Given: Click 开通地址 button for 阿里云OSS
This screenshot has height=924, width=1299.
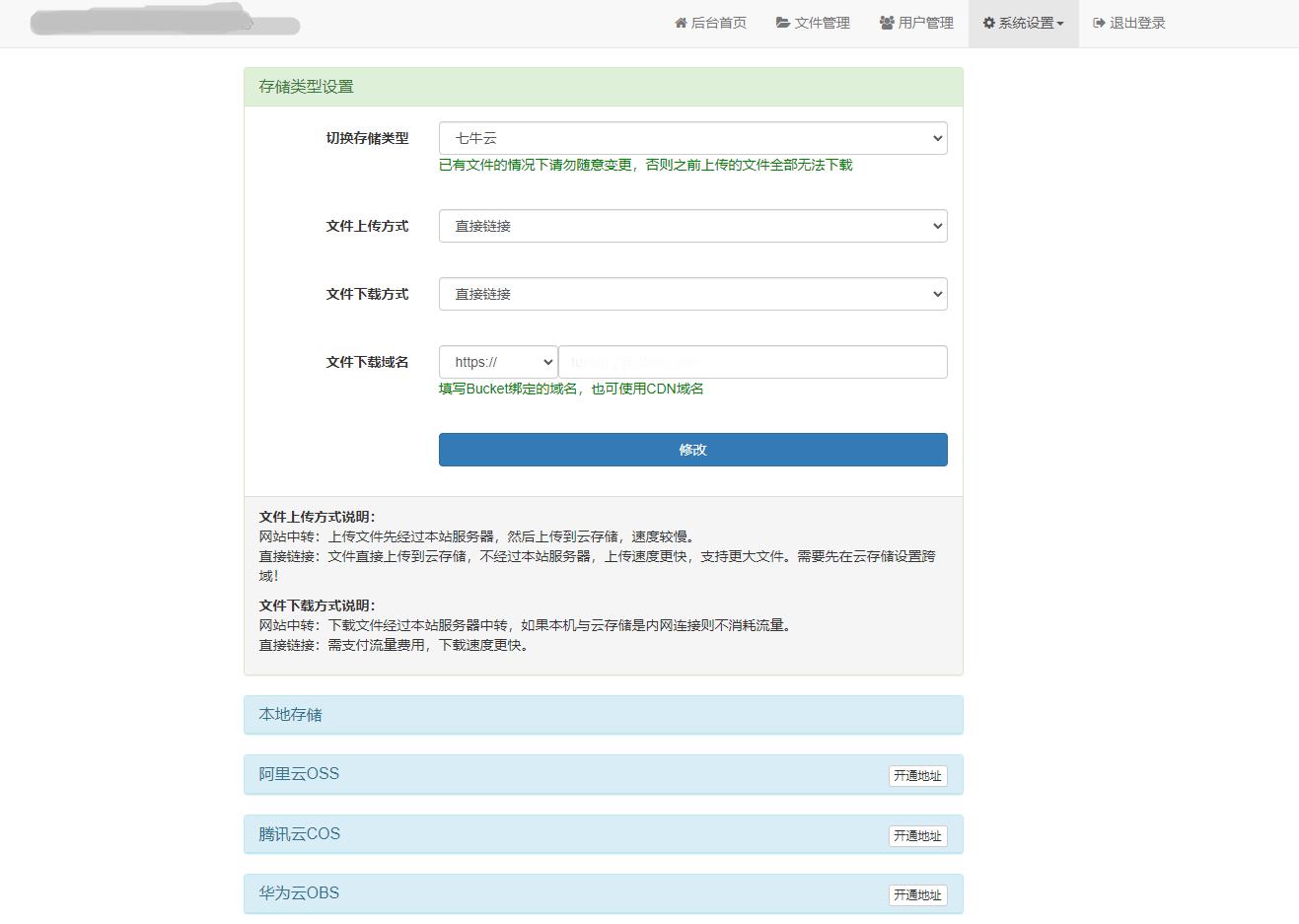Looking at the screenshot, I should click(917, 776).
